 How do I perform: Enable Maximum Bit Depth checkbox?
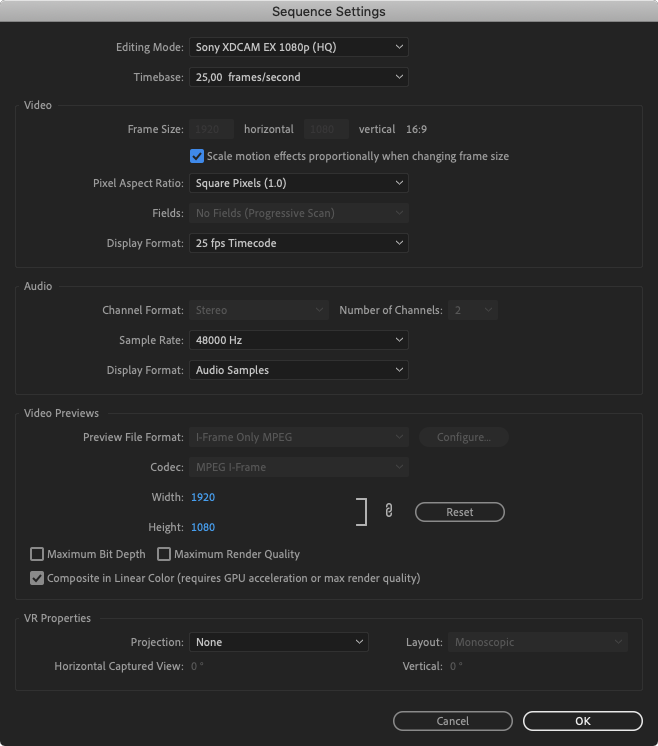pos(37,554)
